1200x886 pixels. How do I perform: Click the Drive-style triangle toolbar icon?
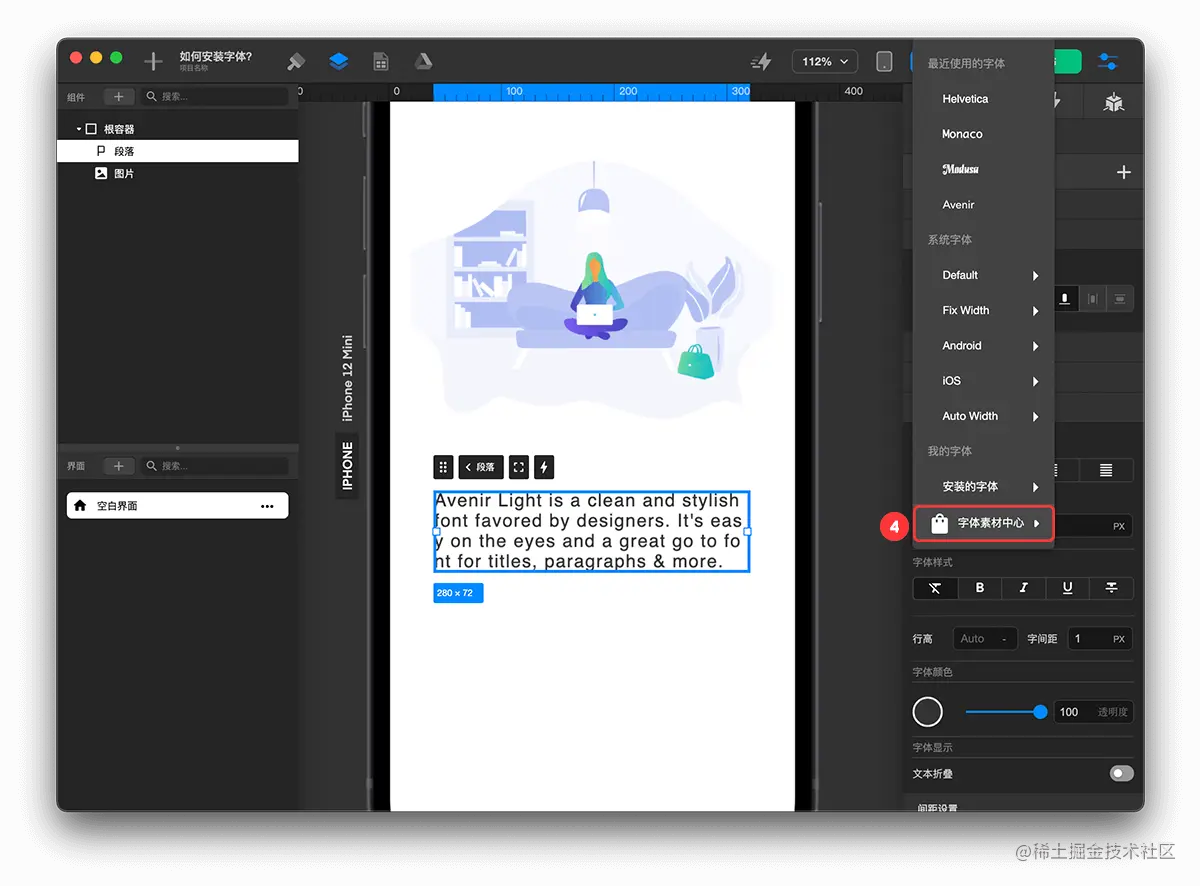(423, 61)
